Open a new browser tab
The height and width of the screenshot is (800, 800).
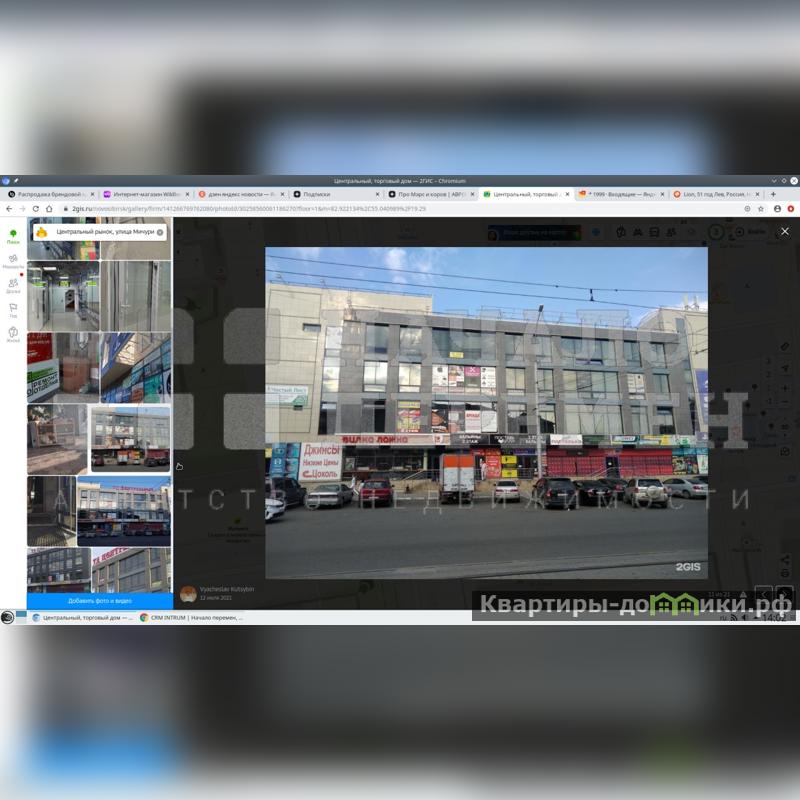773,194
